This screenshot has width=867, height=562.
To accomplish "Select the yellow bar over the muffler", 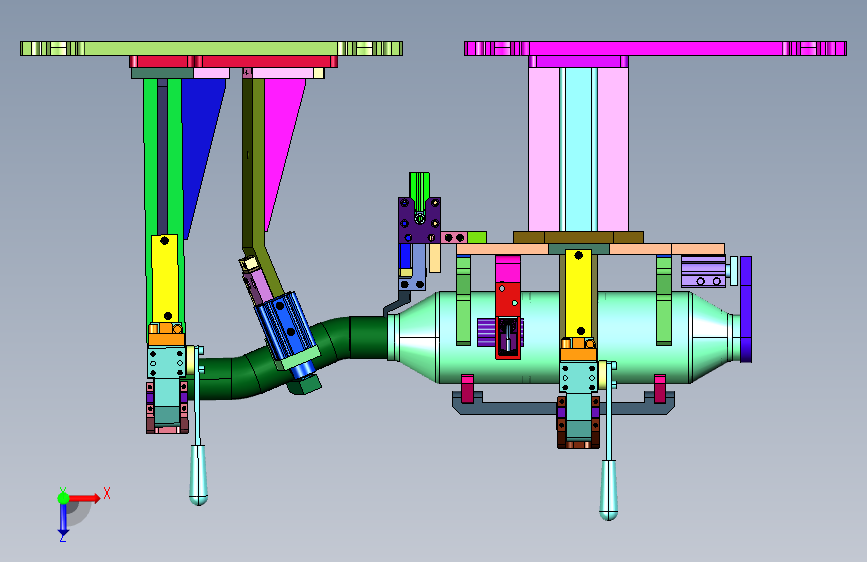I will [578, 293].
